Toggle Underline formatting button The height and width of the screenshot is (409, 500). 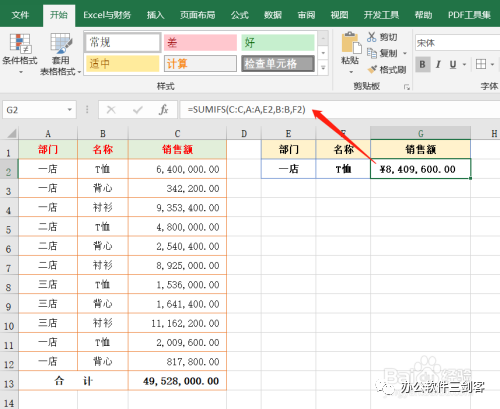[x=453, y=64]
